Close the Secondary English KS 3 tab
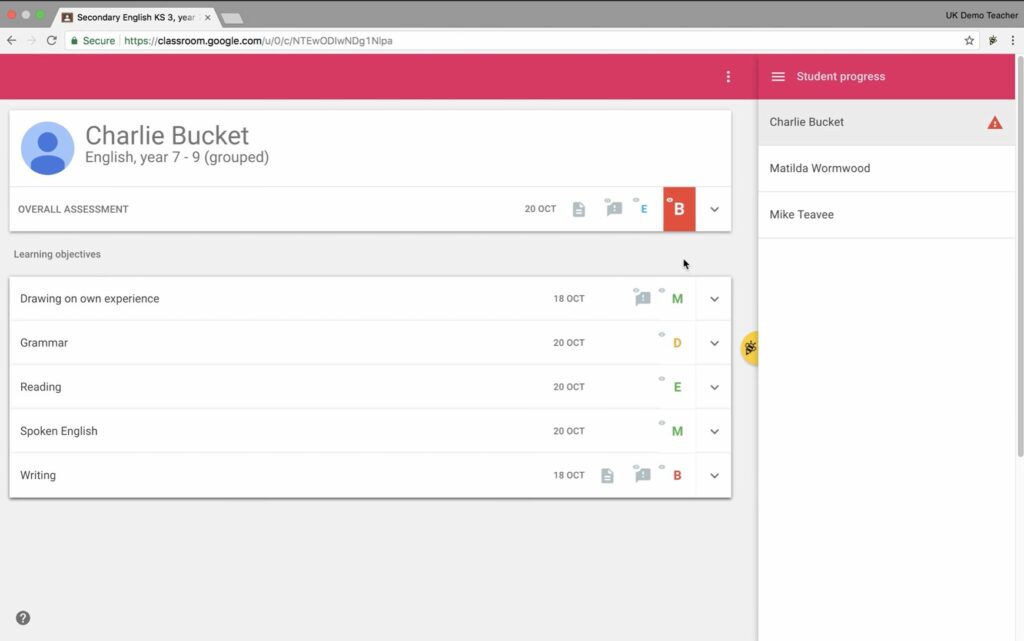 [x=208, y=18]
